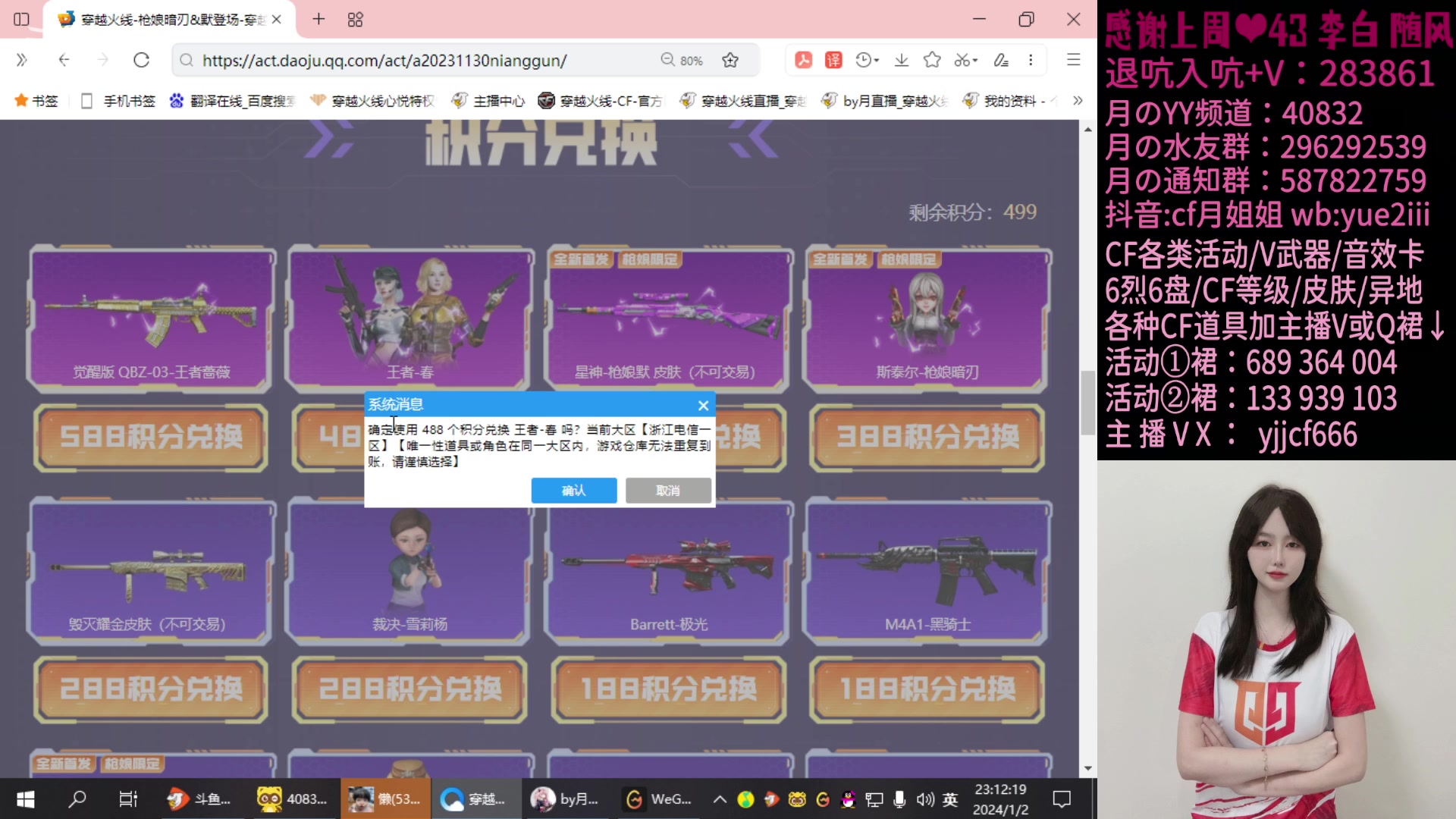Open the by月直播_穿越火线 bookmark
Screen dimensions: 1456x819
(x=884, y=101)
